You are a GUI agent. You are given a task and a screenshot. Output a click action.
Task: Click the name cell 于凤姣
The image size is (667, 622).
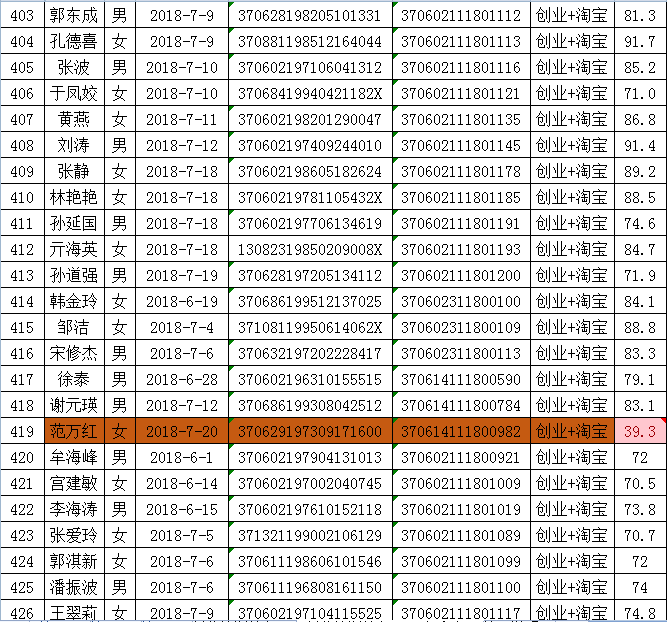[74, 94]
